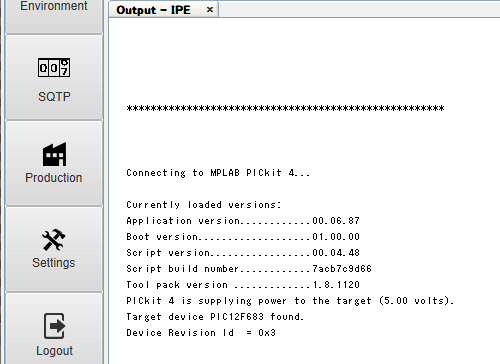Click the asterisk separator line in output
Image resolution: width=500 pixels, height=364 pixels.
click(x=285, y=108)
